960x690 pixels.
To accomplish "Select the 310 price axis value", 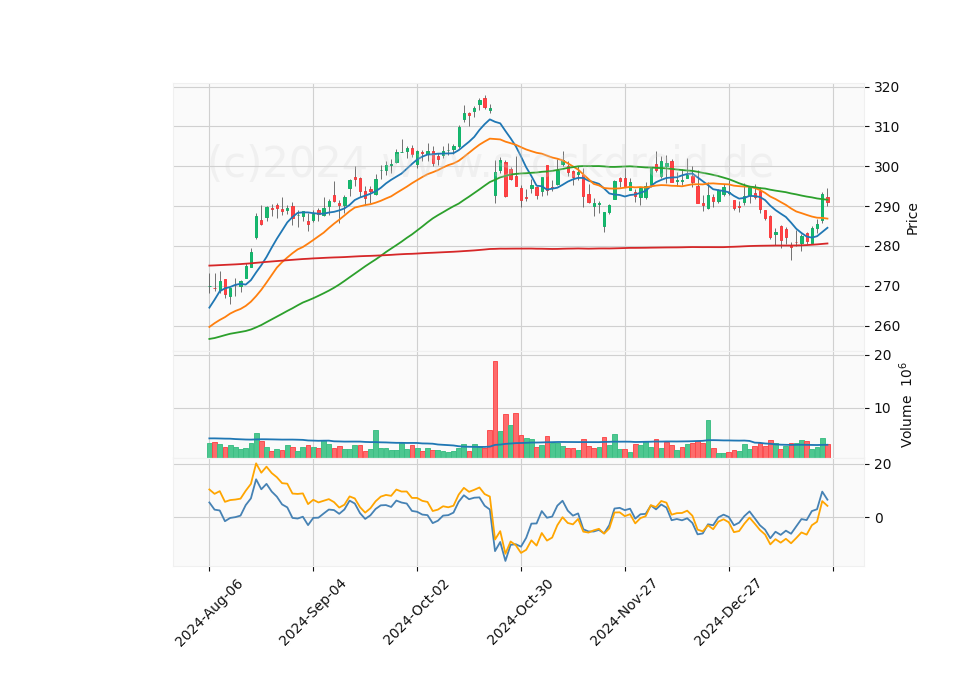I will (x=887, y=127).
